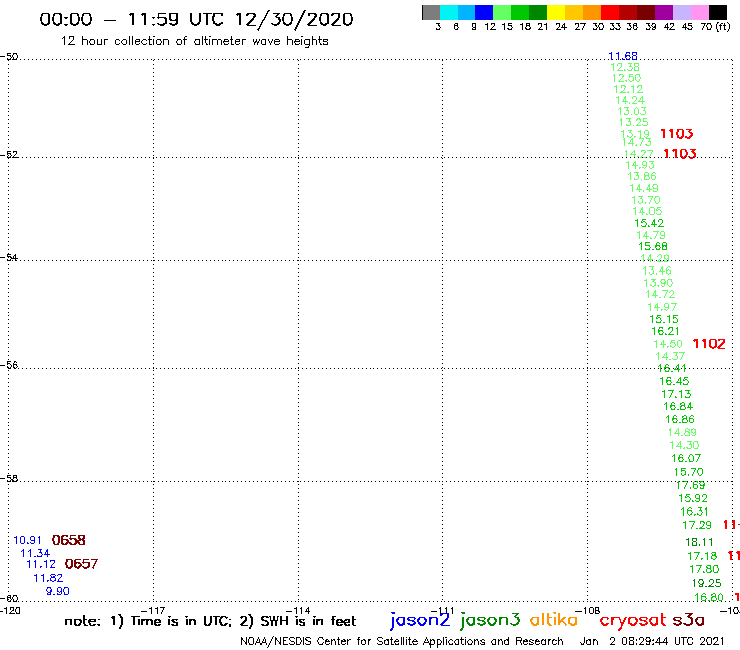
Task: Click the -117 longitude axis label
Action: 153,611
